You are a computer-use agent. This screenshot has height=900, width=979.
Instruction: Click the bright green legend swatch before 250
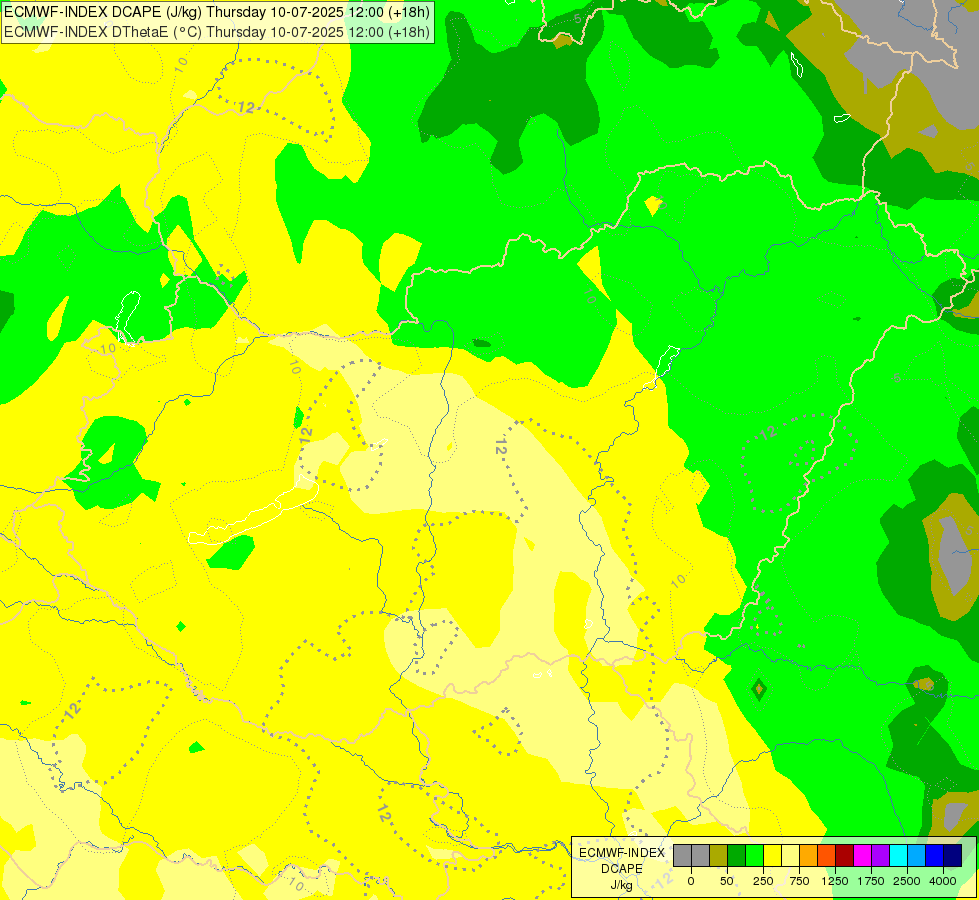click(x=754, y=856)
